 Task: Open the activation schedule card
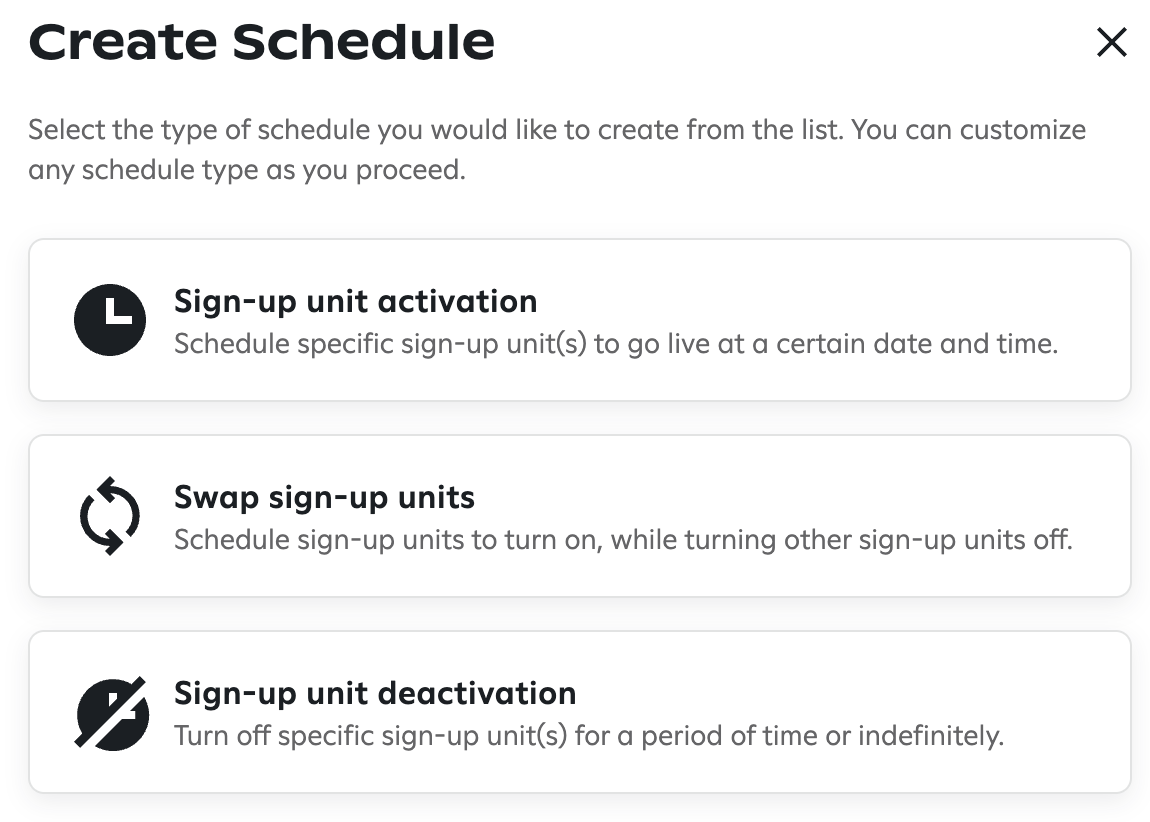pos(580,320)
